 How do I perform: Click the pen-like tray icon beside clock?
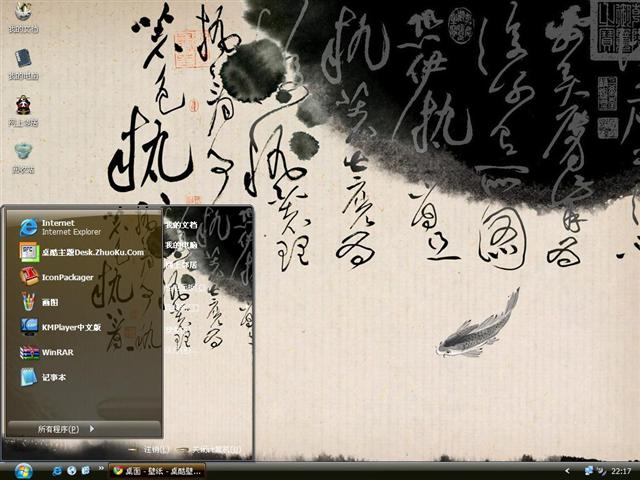pyautogui.click(x=602, y=471)
